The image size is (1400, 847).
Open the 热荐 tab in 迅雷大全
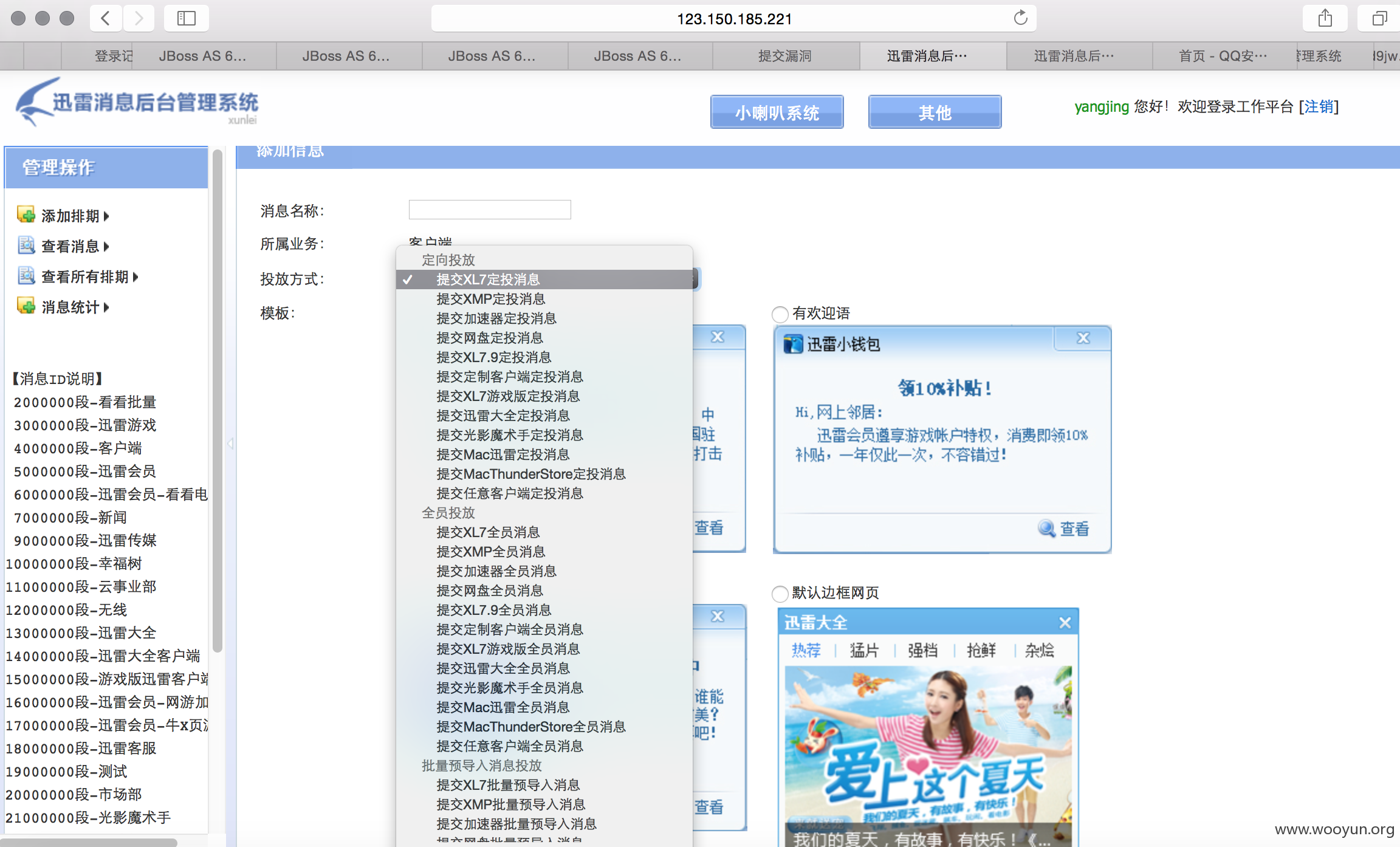(x=806, y=650)
